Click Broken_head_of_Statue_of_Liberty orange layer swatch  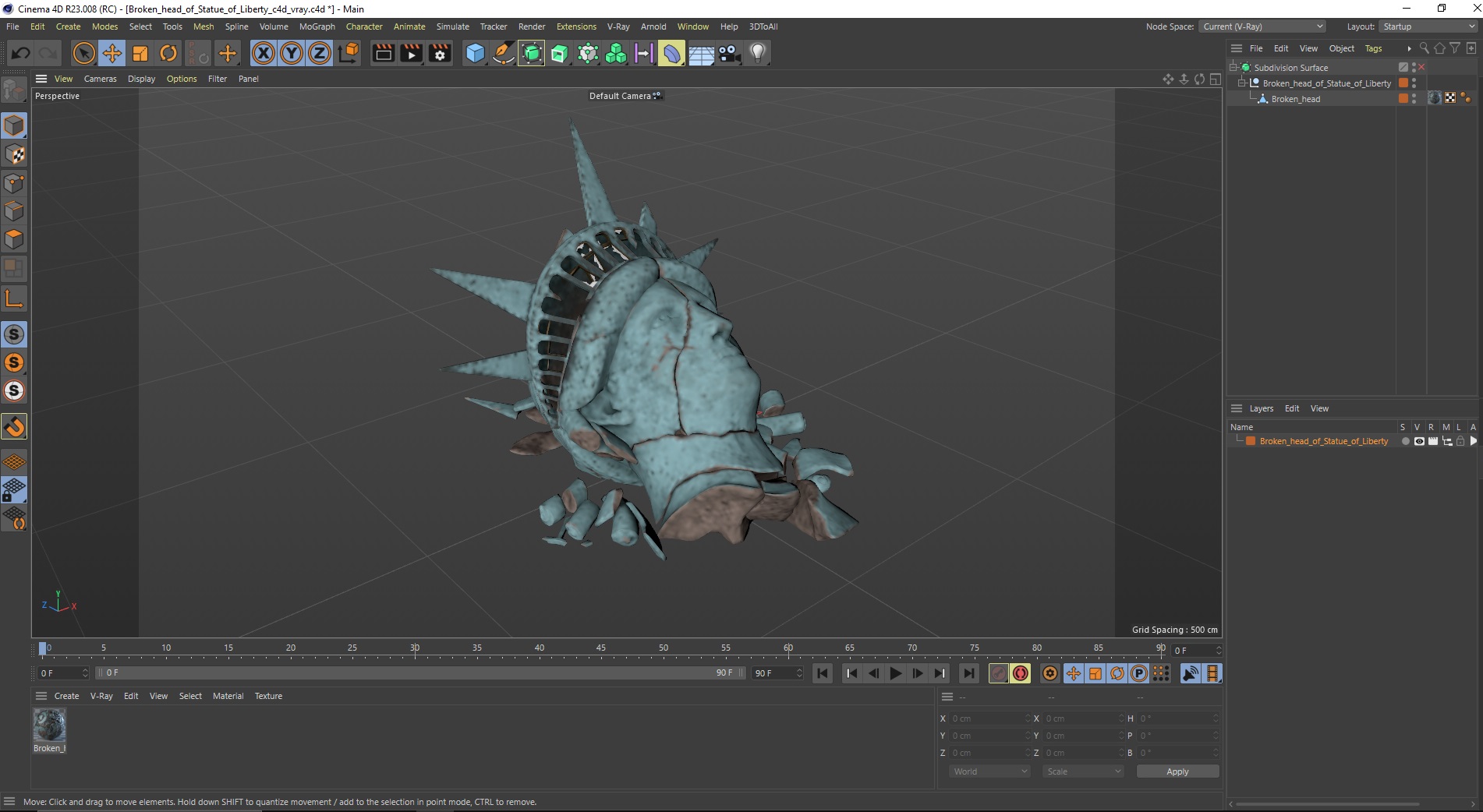click(x=1403, y=83)
